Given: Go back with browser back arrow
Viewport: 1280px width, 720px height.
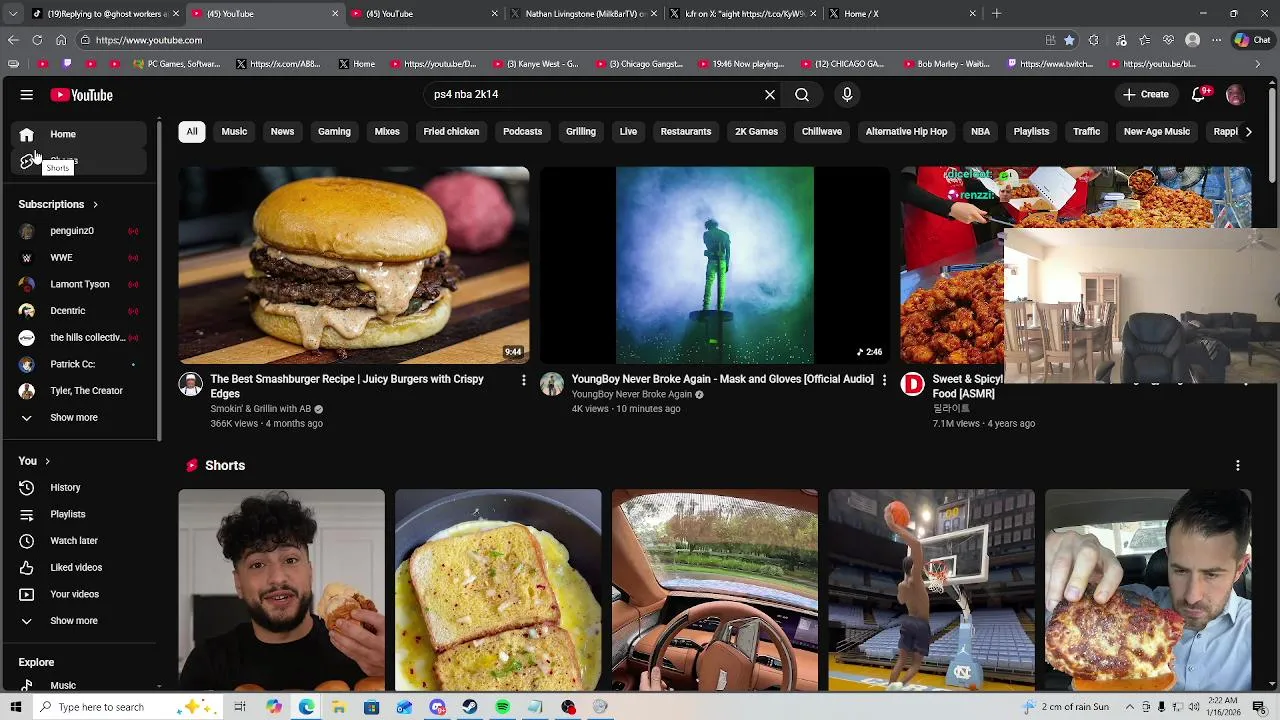Looking at the screenshot, I should (x=13, y=40).
